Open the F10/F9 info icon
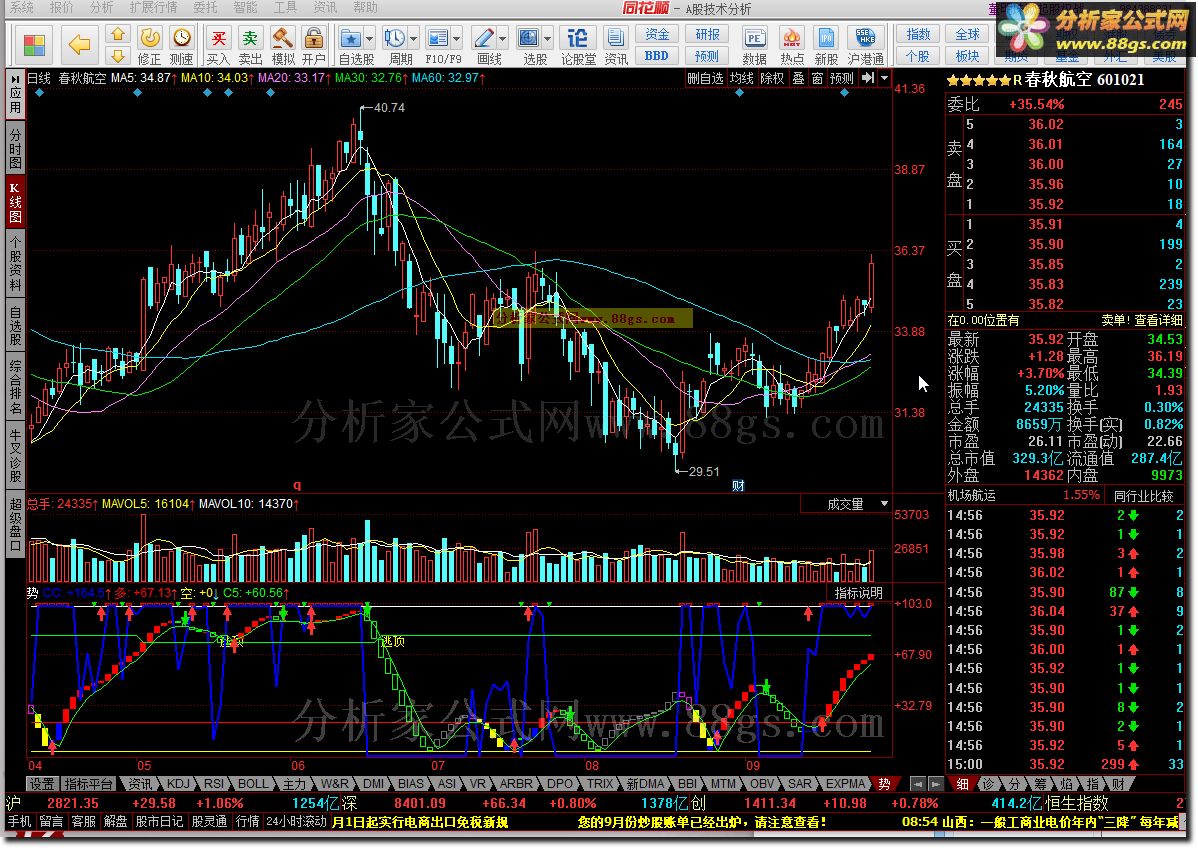 tap(439, 37)
